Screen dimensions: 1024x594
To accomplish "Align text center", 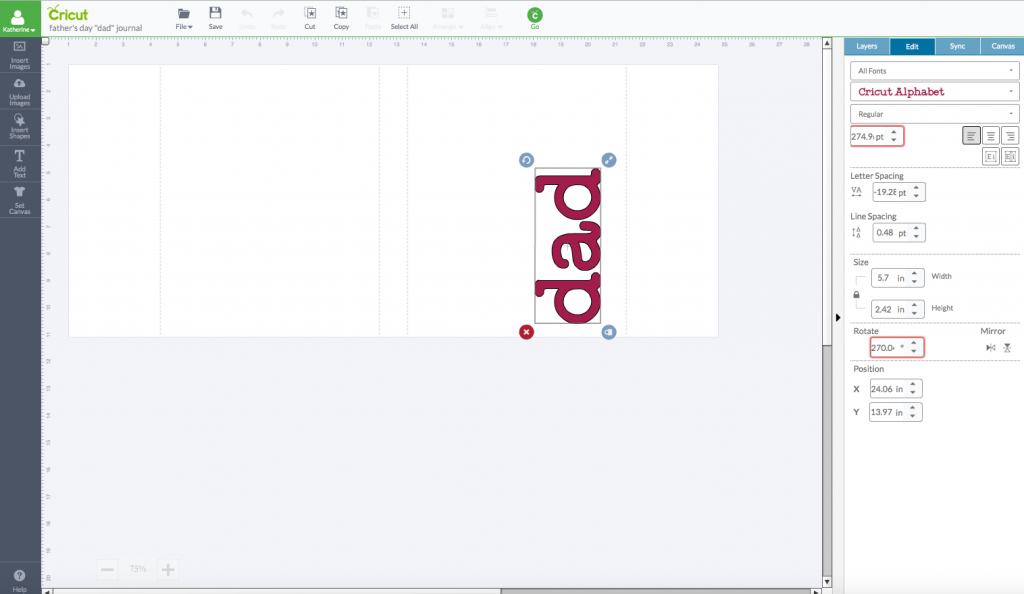I will (991, 136).
